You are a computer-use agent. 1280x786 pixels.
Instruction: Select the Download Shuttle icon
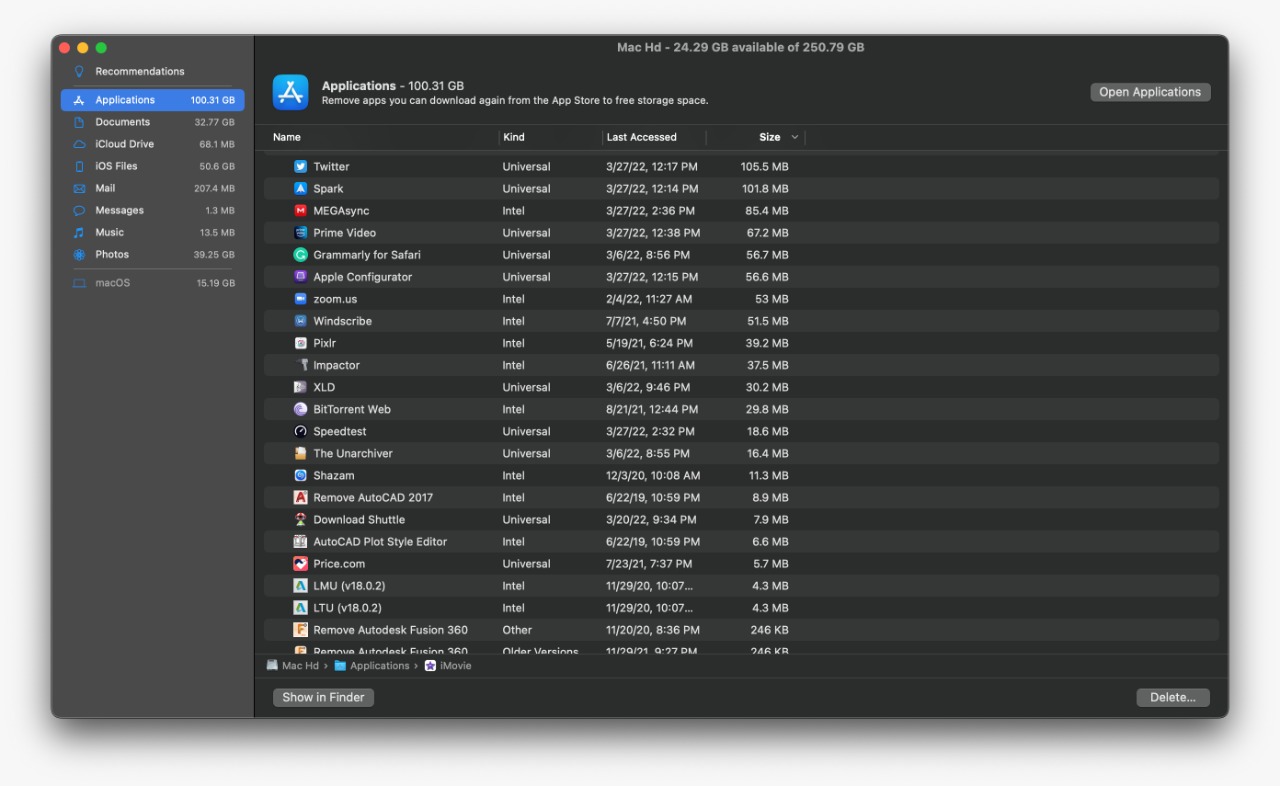pyautogui.click(x=300, y=519)
